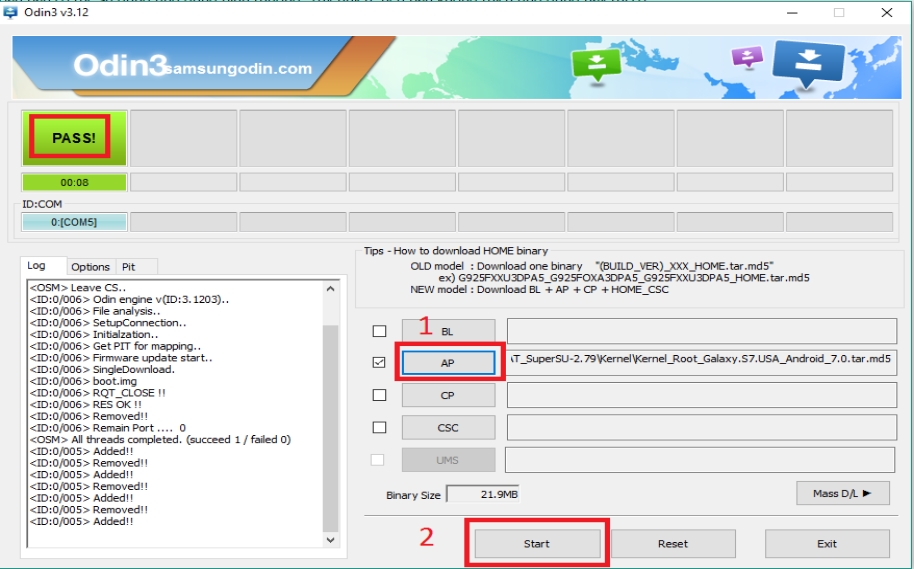This screenshot has height=569, width=914.
Task: Click the AP file button
Action: [x=448, y=363]
